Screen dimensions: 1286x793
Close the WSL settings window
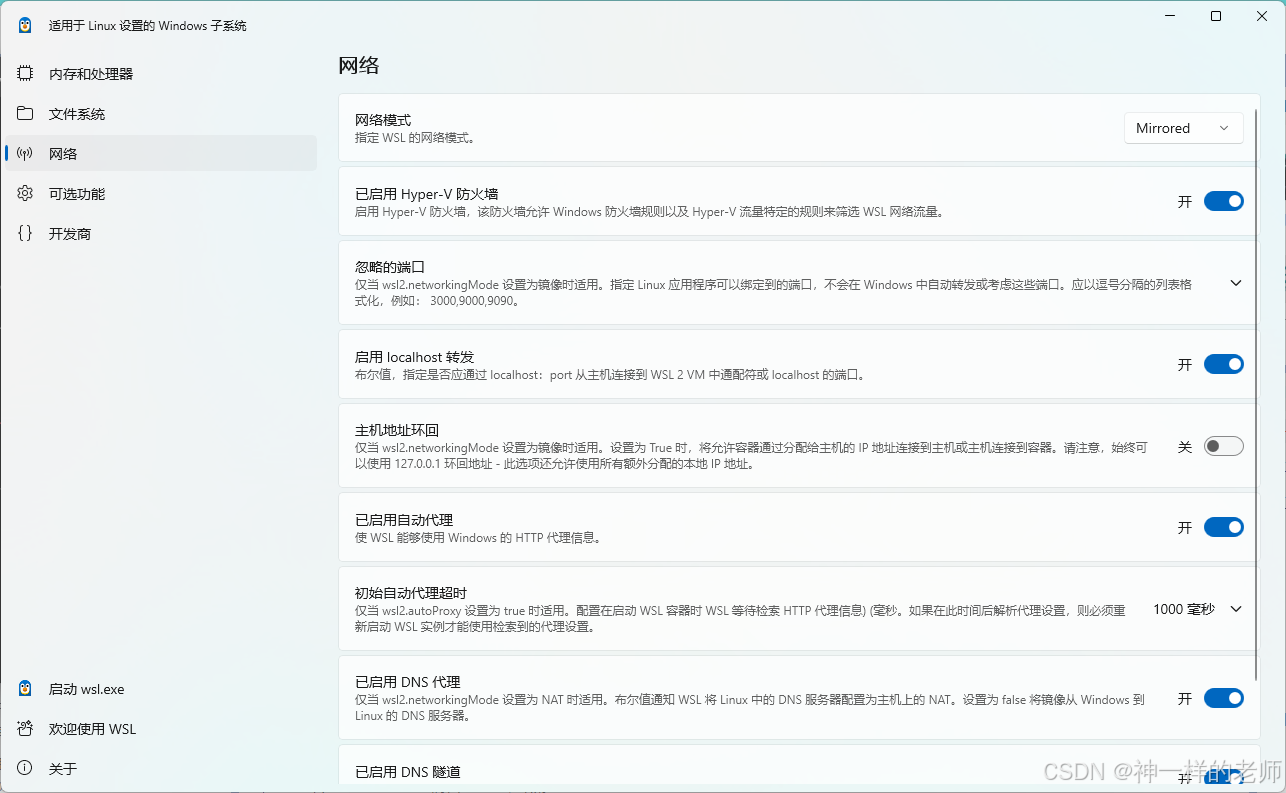point(1262,16)
